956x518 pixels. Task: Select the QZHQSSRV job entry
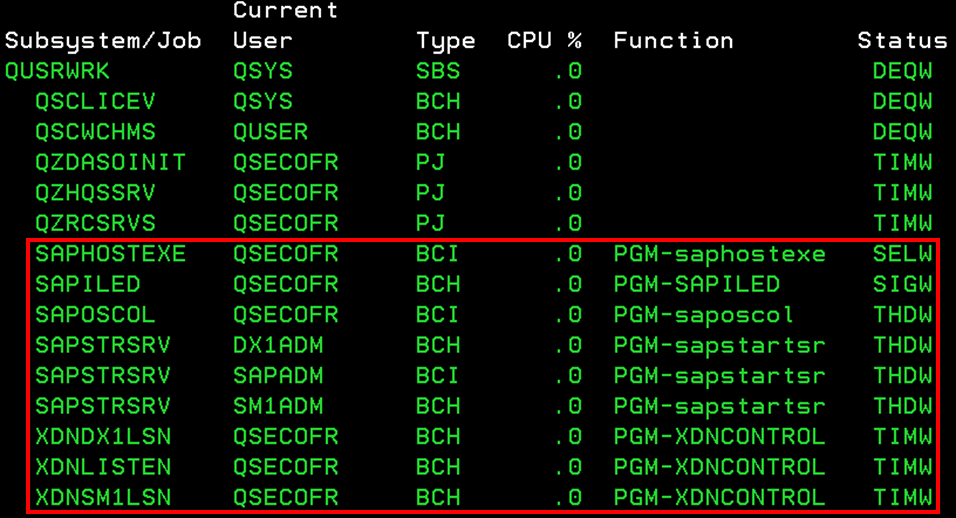tap(95, 193)
